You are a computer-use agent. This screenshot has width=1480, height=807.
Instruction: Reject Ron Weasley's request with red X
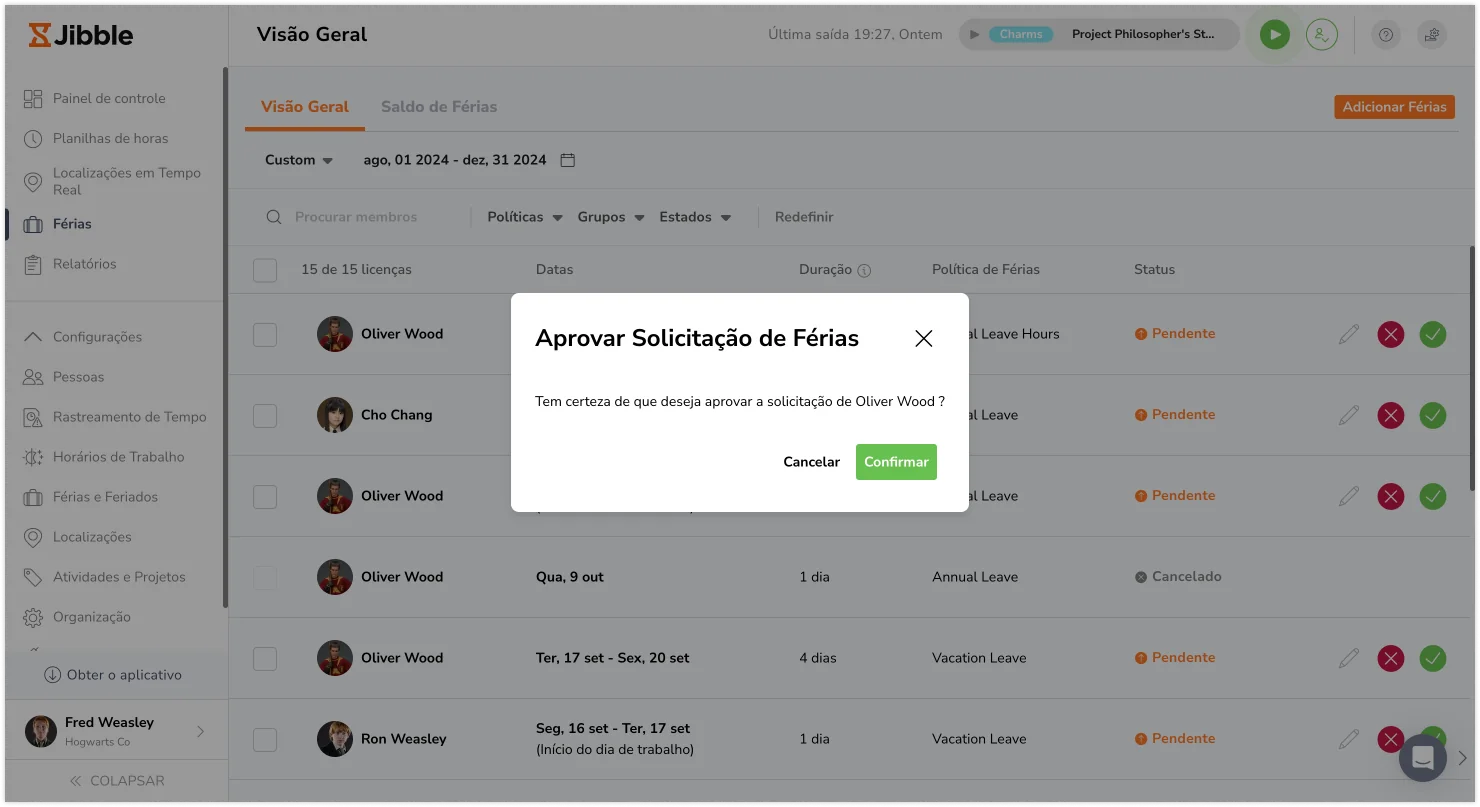pyautogui.click(x=1390, y=739)
